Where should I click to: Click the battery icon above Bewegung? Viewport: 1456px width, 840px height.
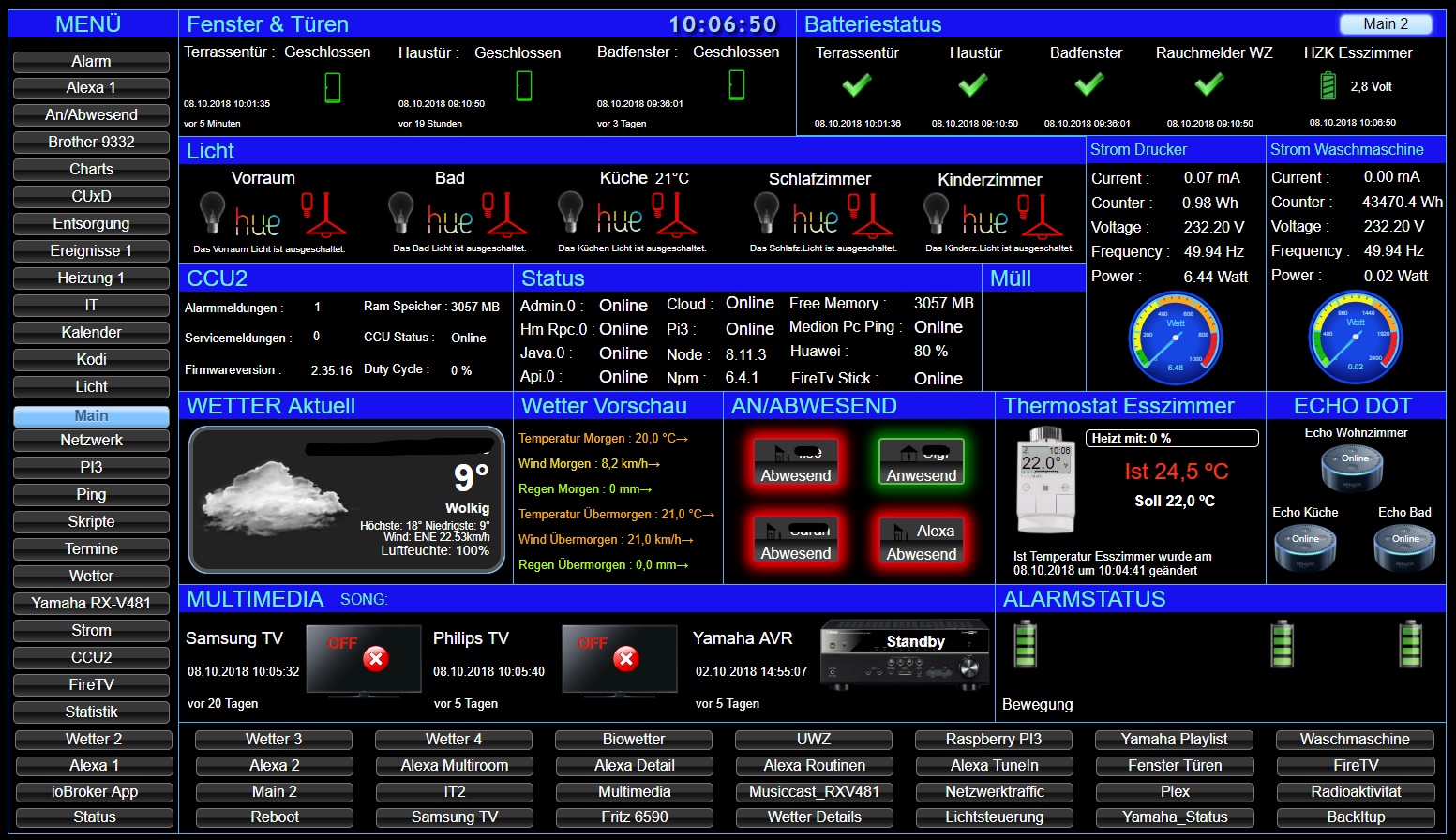[1026, 644]
